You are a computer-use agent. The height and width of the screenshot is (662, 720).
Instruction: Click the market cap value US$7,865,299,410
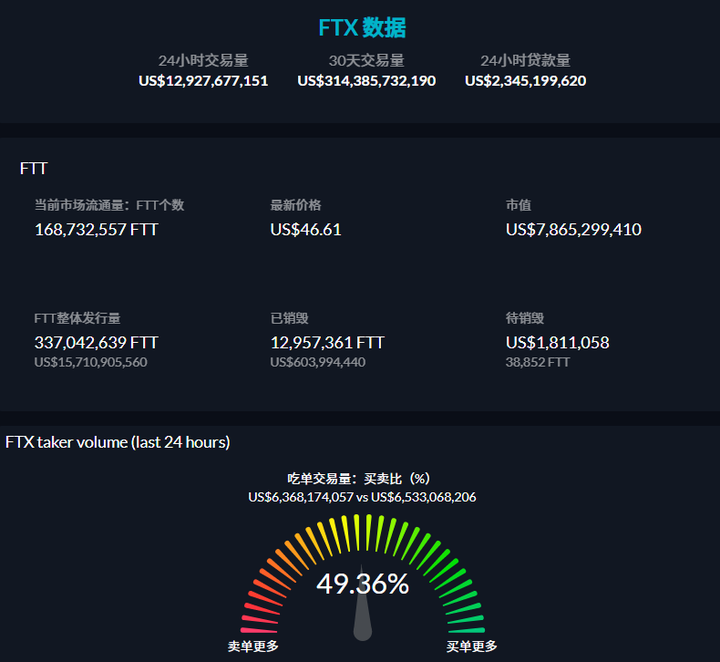pyautogui.click(x=573, y=229)
